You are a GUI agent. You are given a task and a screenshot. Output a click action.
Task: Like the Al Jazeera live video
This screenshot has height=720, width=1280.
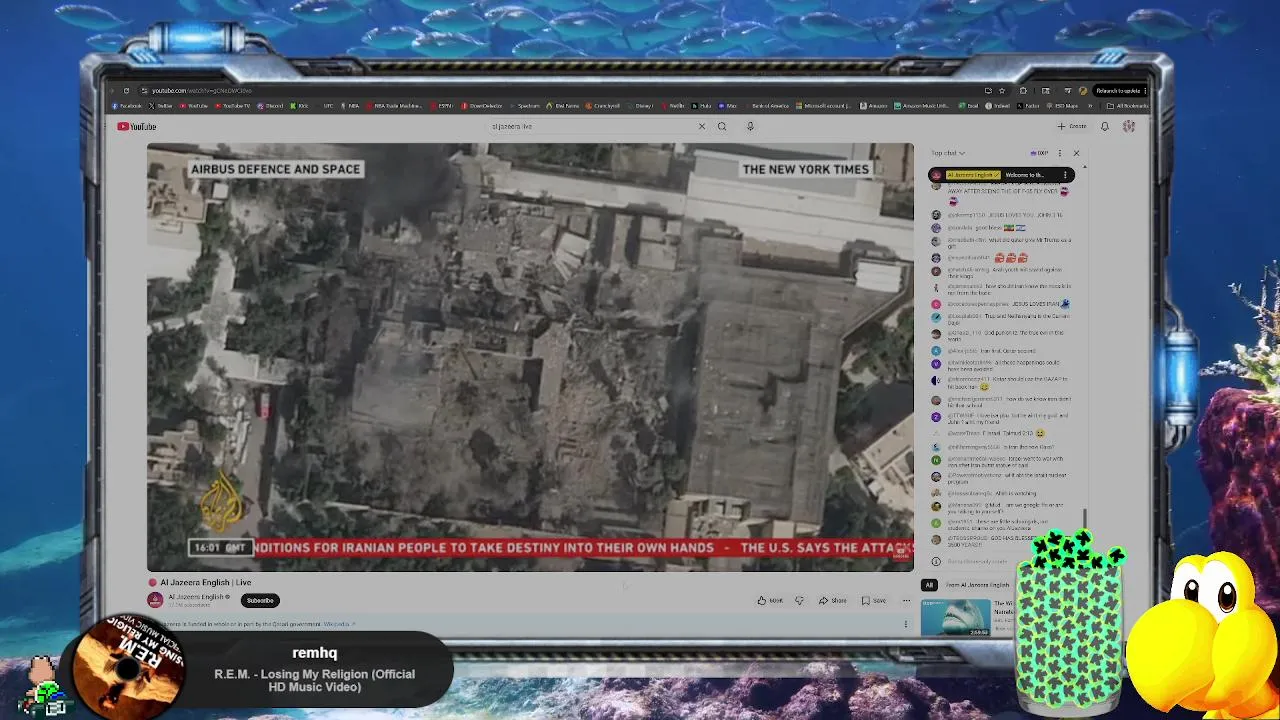[x=769, y=600]
